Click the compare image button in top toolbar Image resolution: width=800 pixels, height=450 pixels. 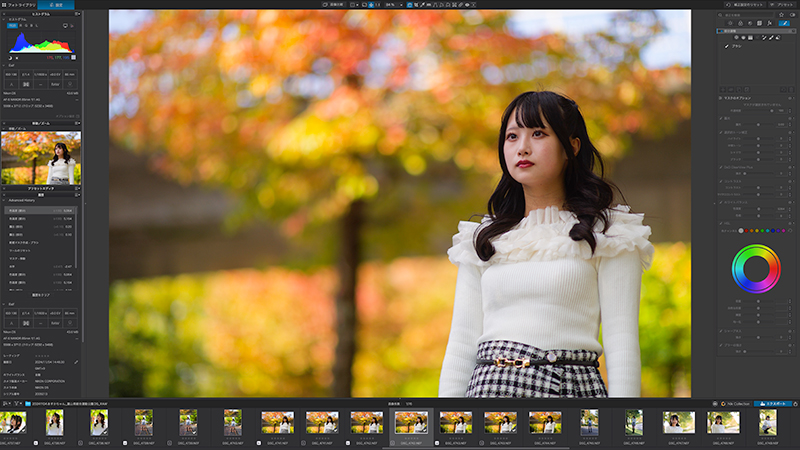coord(334,5)
